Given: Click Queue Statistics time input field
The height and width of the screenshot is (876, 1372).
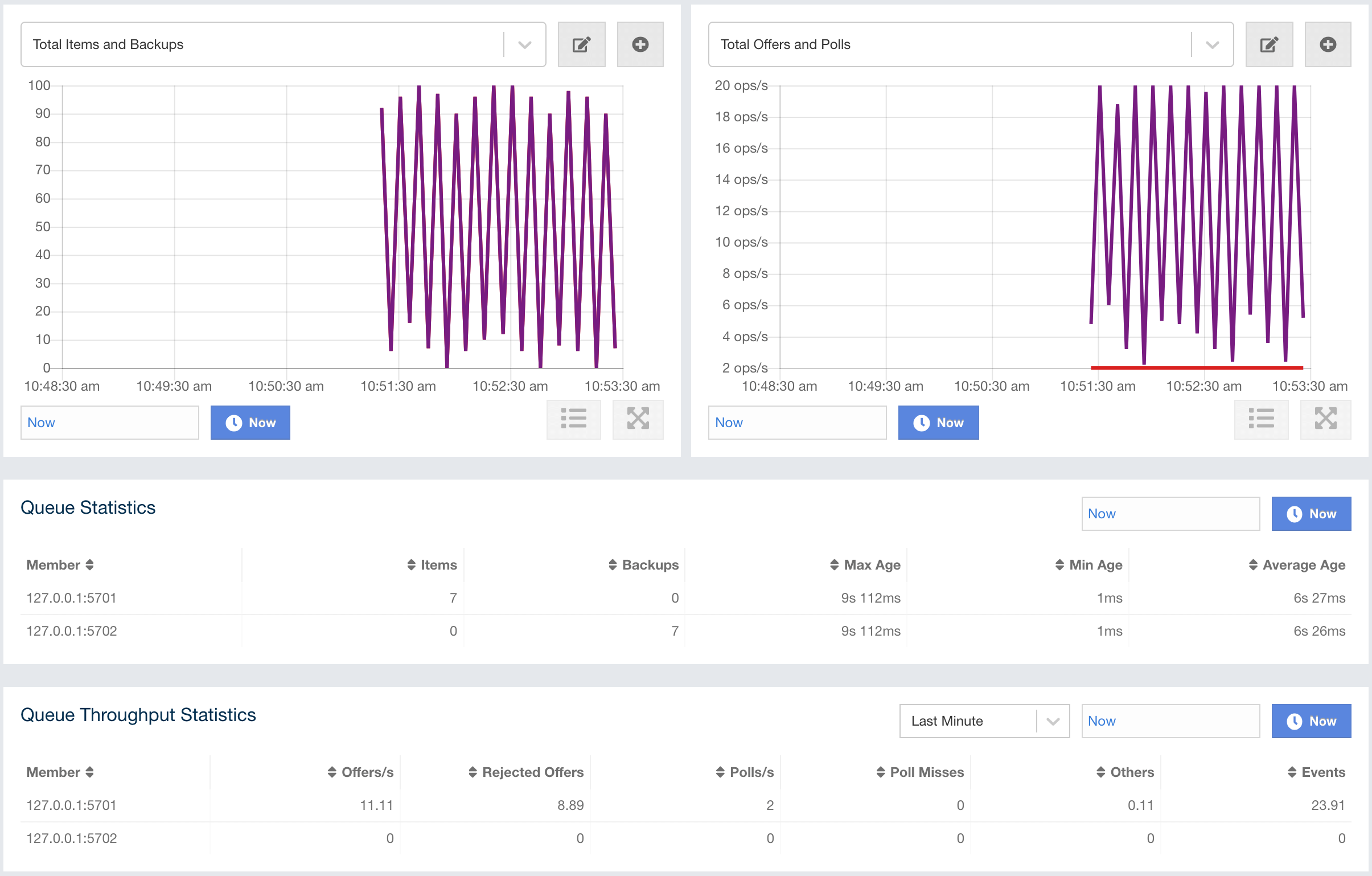Looking at the screenshot, I should [1170, 514].
